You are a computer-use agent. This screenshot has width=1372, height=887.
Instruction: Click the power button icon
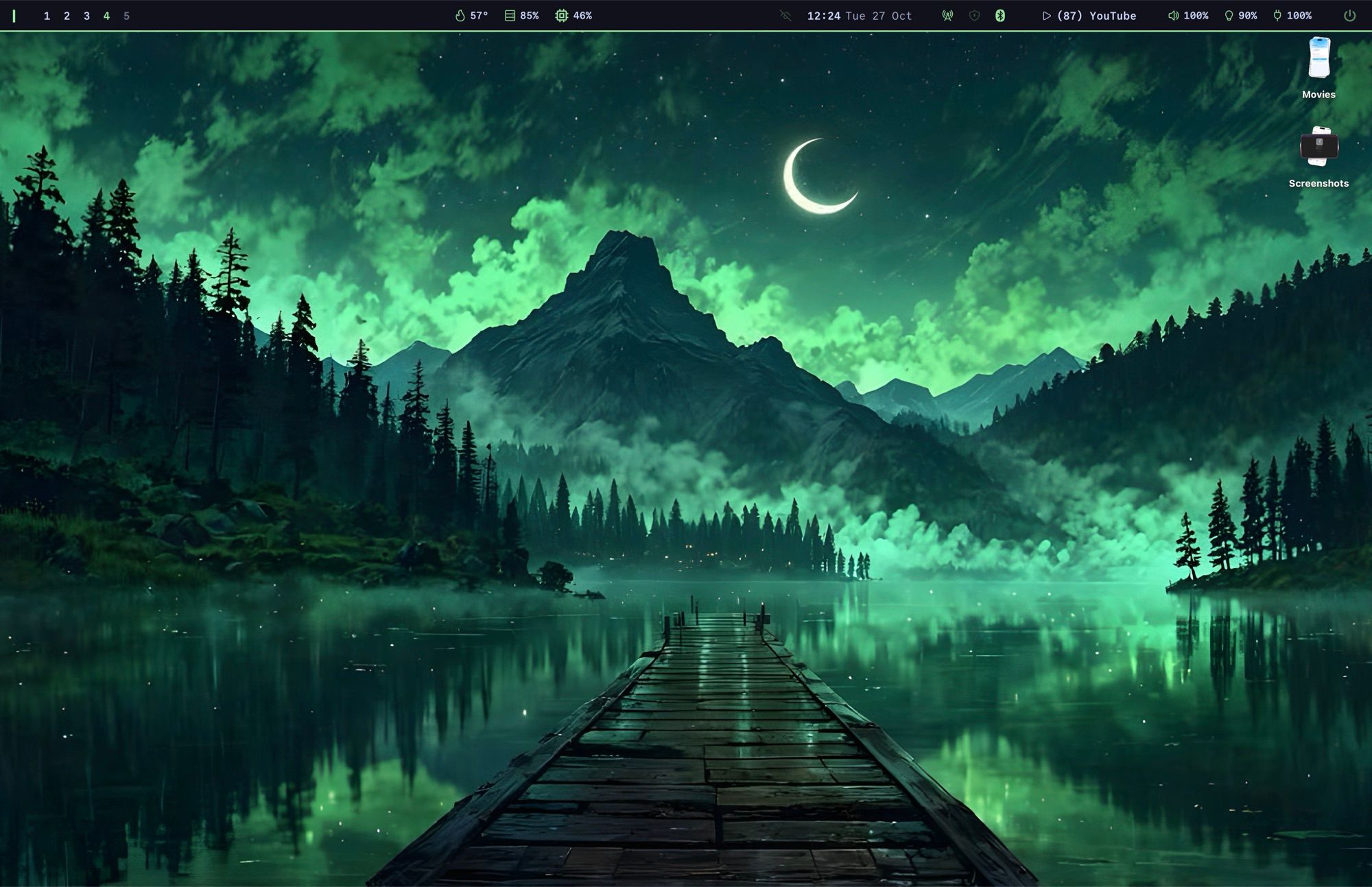click(1349, 15)
